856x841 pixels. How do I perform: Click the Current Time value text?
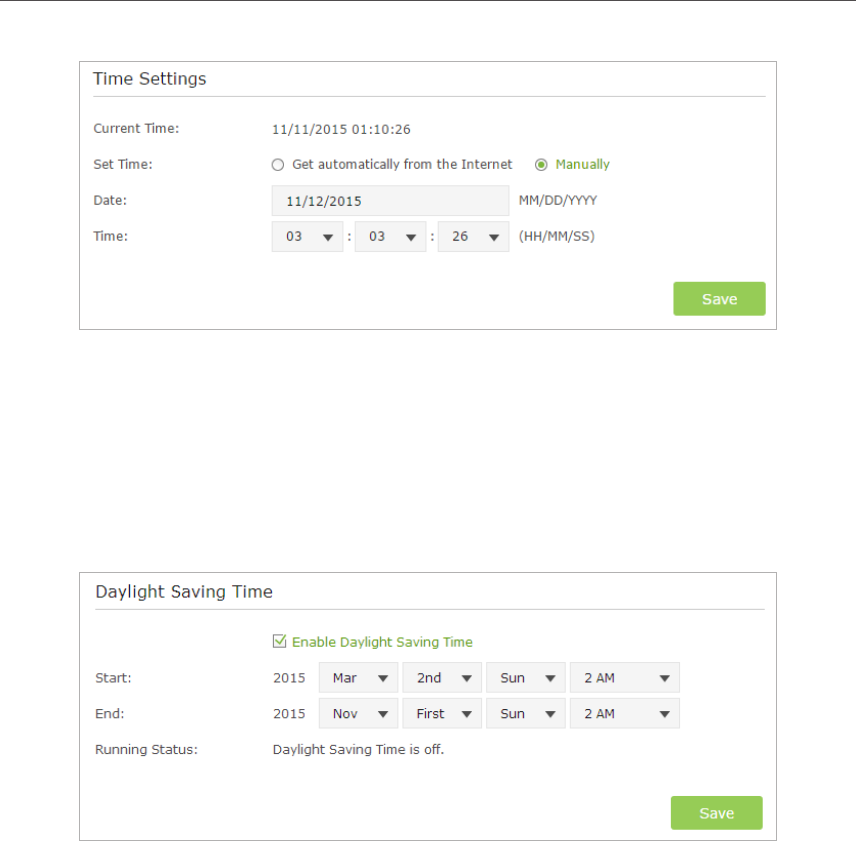(x=341, y=129)
